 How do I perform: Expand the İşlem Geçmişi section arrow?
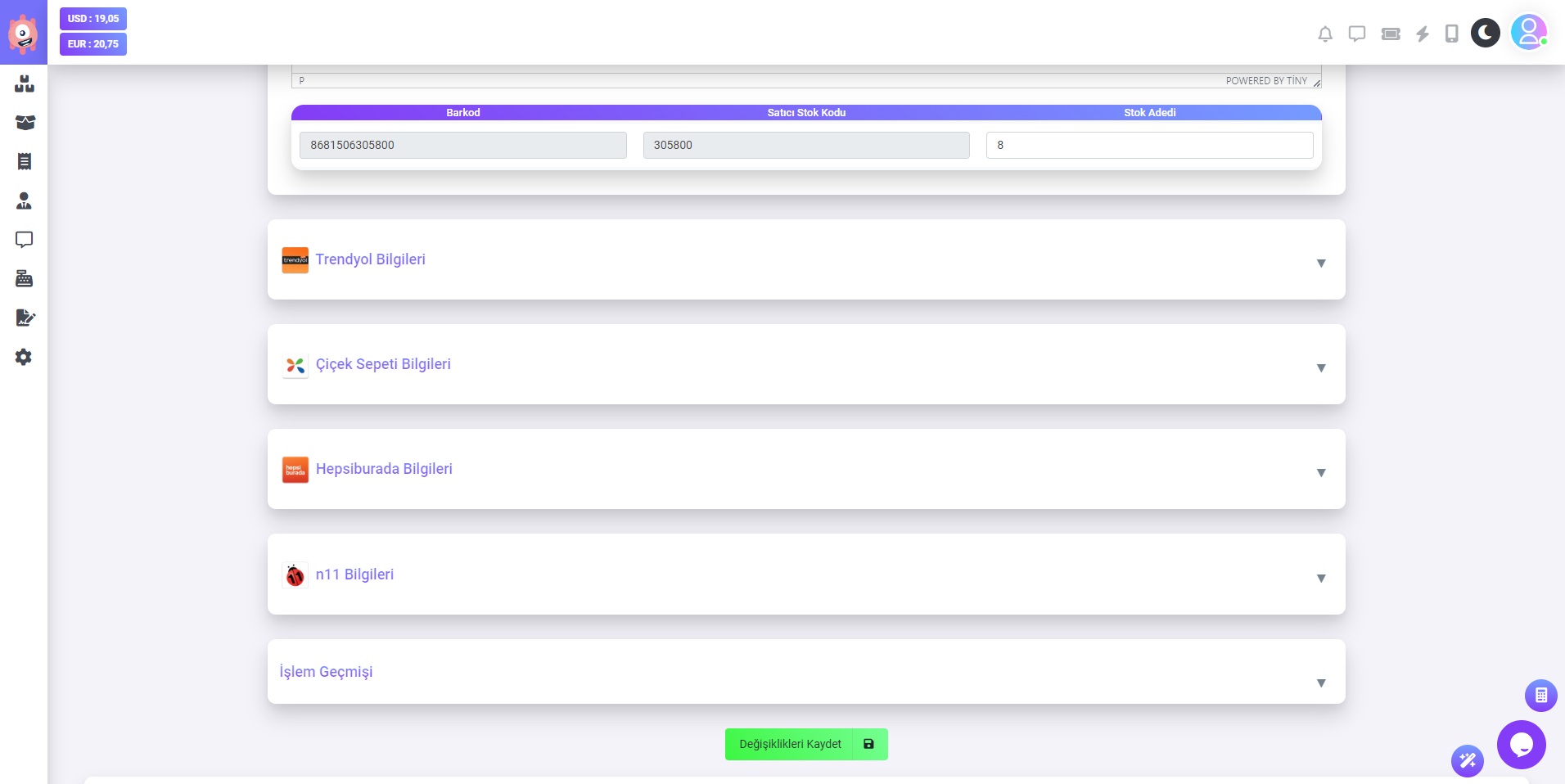point(1320,683)
